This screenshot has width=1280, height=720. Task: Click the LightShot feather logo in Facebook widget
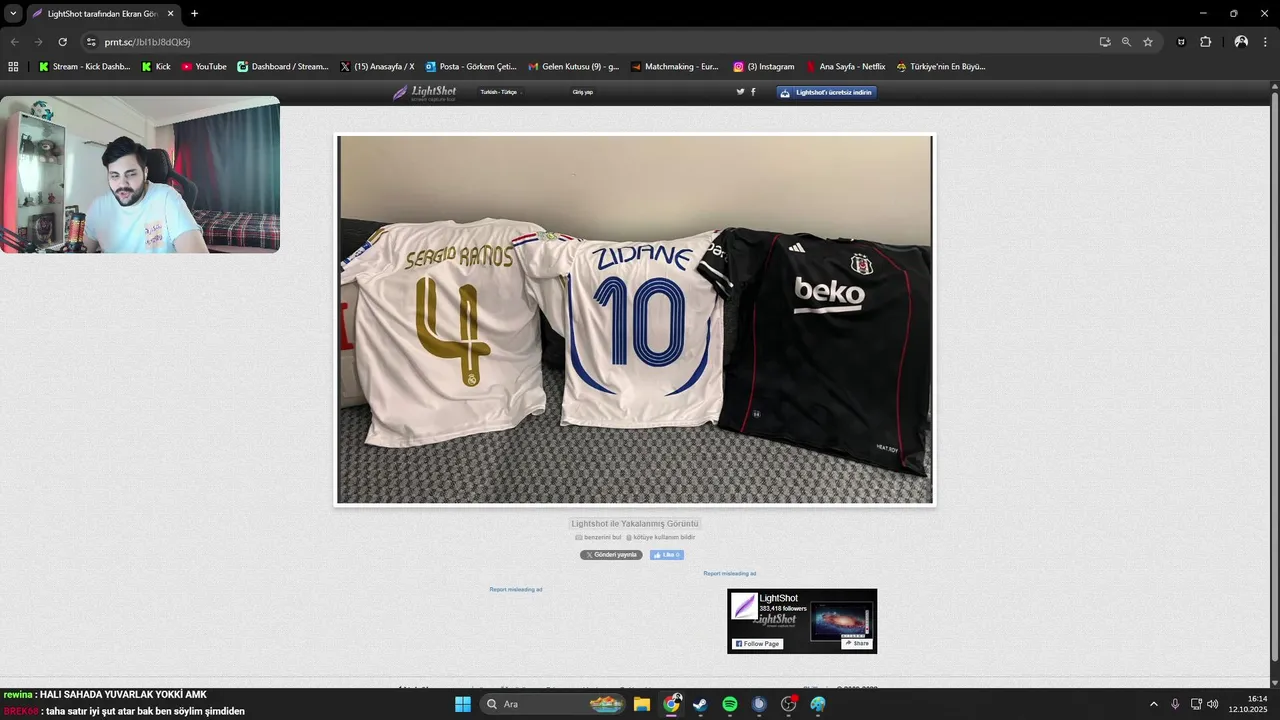tap(744, 606)
